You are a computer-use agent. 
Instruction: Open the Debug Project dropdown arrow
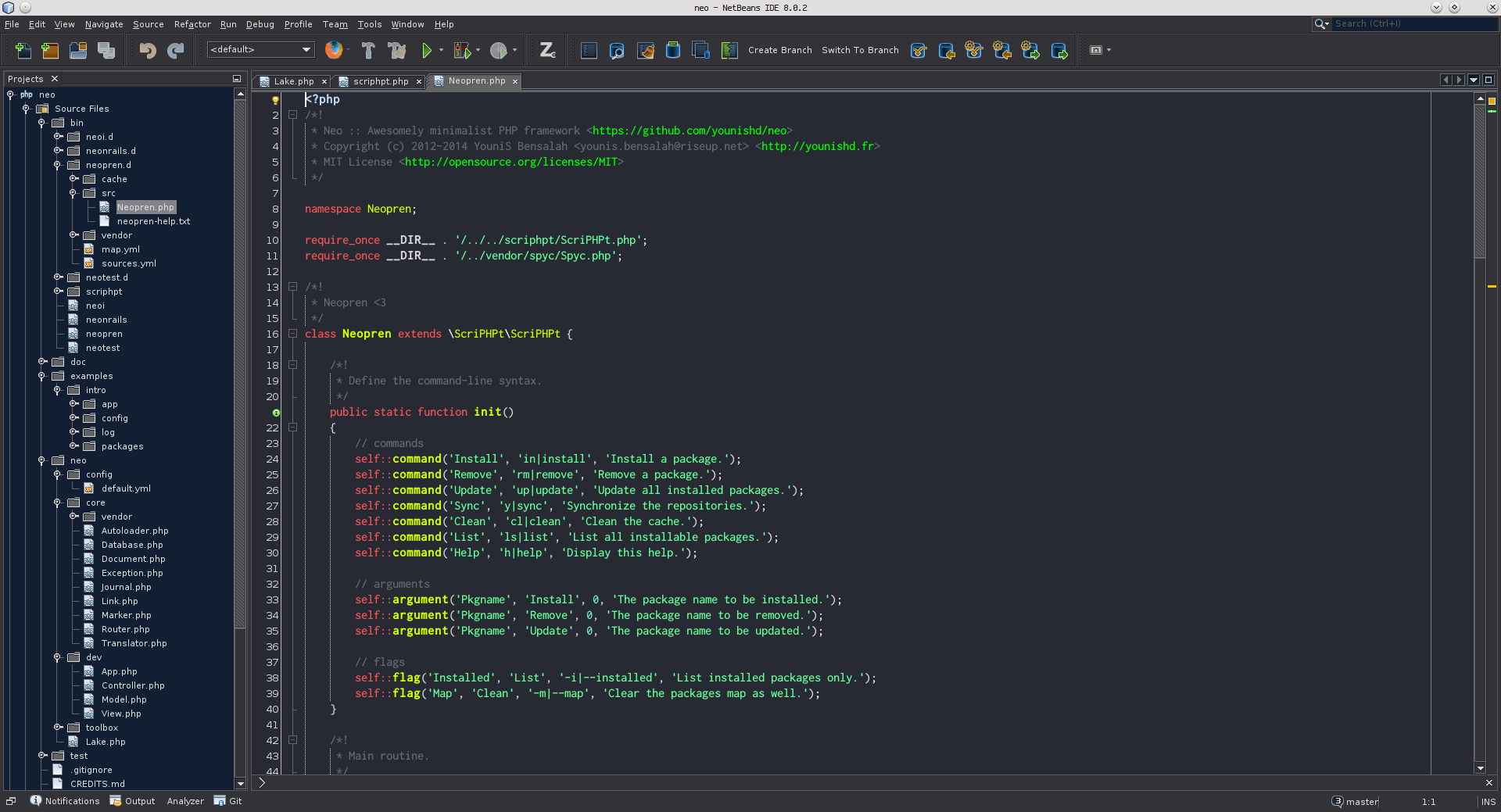coord(478,50)
